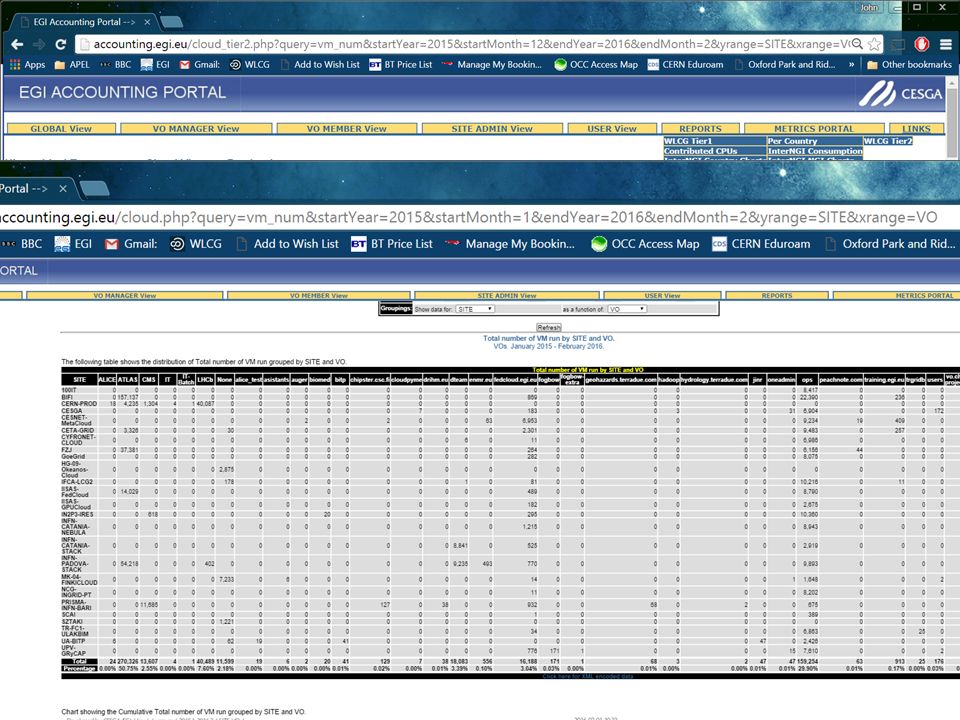This screenshot has height=720, width=960.
Task: Open new tab in lower browser window
Action: coord(94,189)
